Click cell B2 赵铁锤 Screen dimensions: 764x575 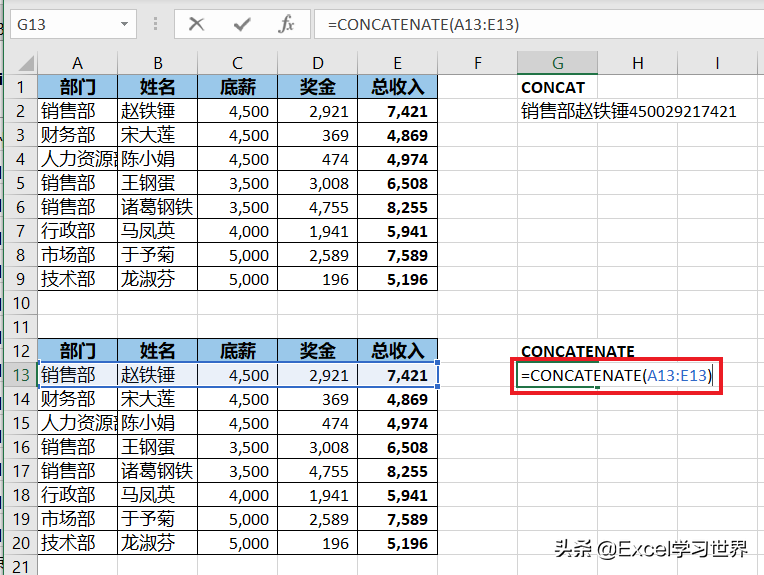[x=157, y=111]
